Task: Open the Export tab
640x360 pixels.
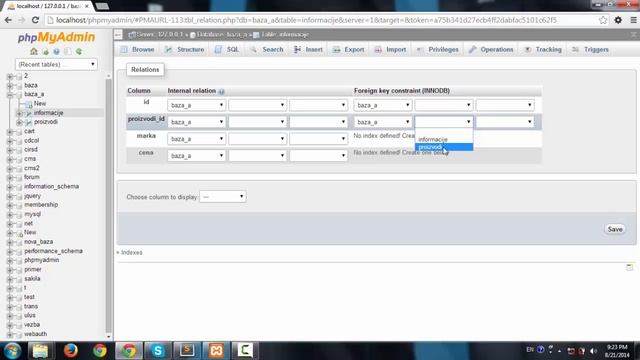Action: click(x=348, y=49)
